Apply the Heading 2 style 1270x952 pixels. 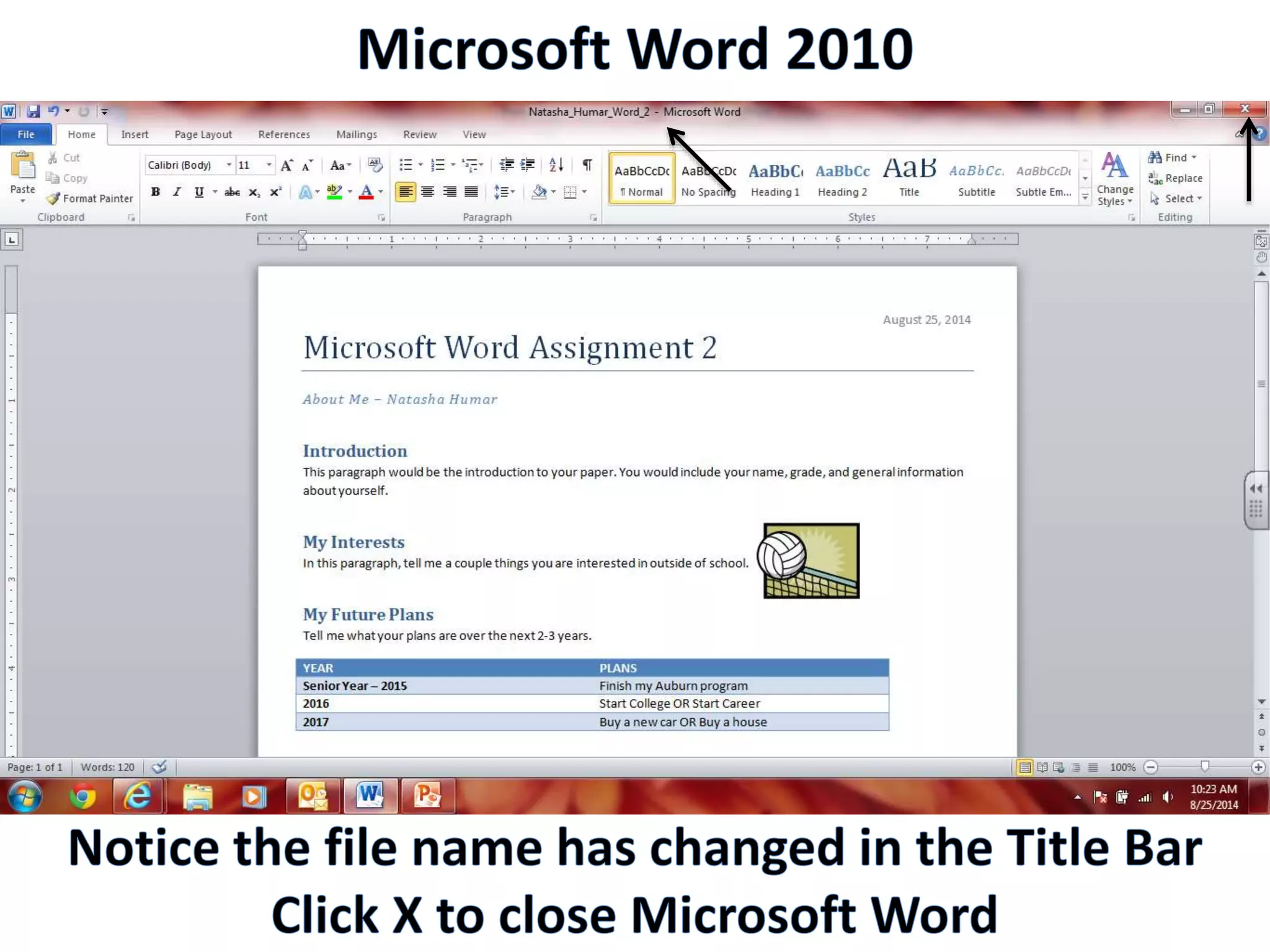tap(842, 178)
